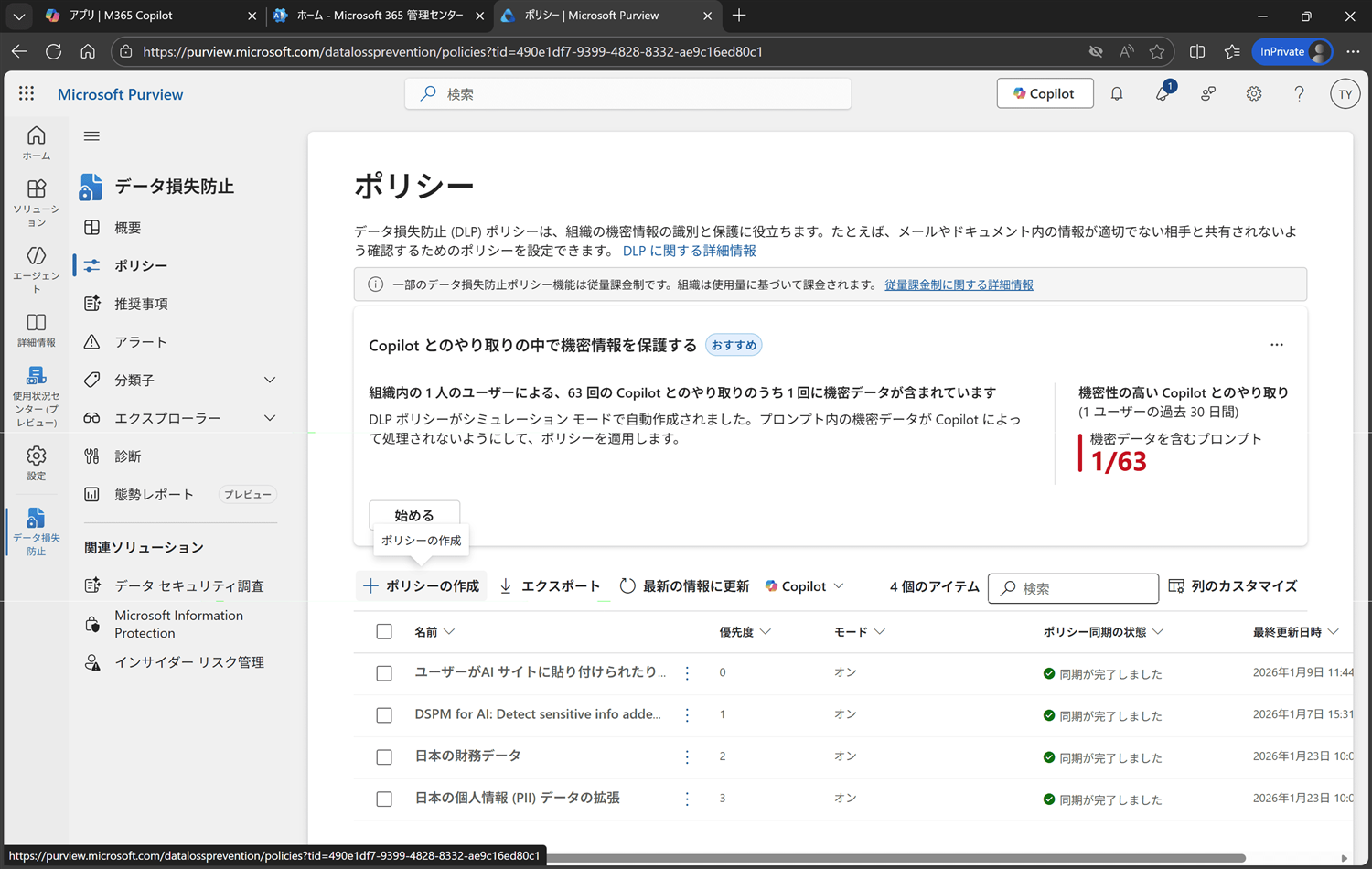1372x869 pixels.
Task: Expand エクスプローラー navigation group
Action: pos(270,418)
